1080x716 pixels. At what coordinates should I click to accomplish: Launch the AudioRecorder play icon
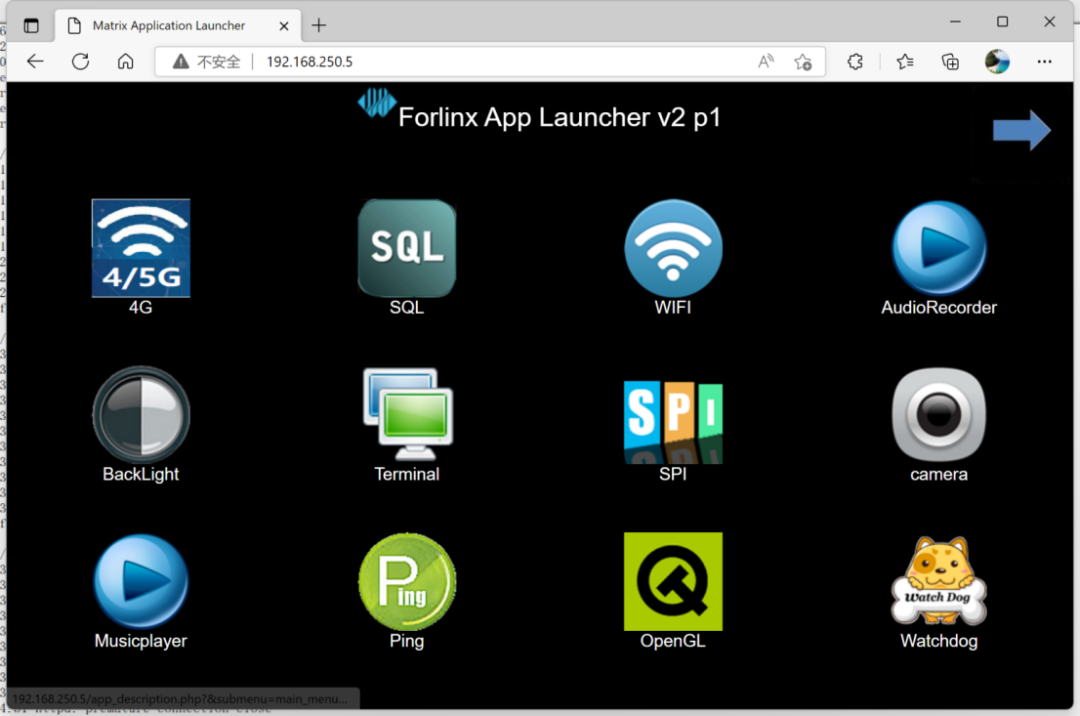click(x=939, y=248)
